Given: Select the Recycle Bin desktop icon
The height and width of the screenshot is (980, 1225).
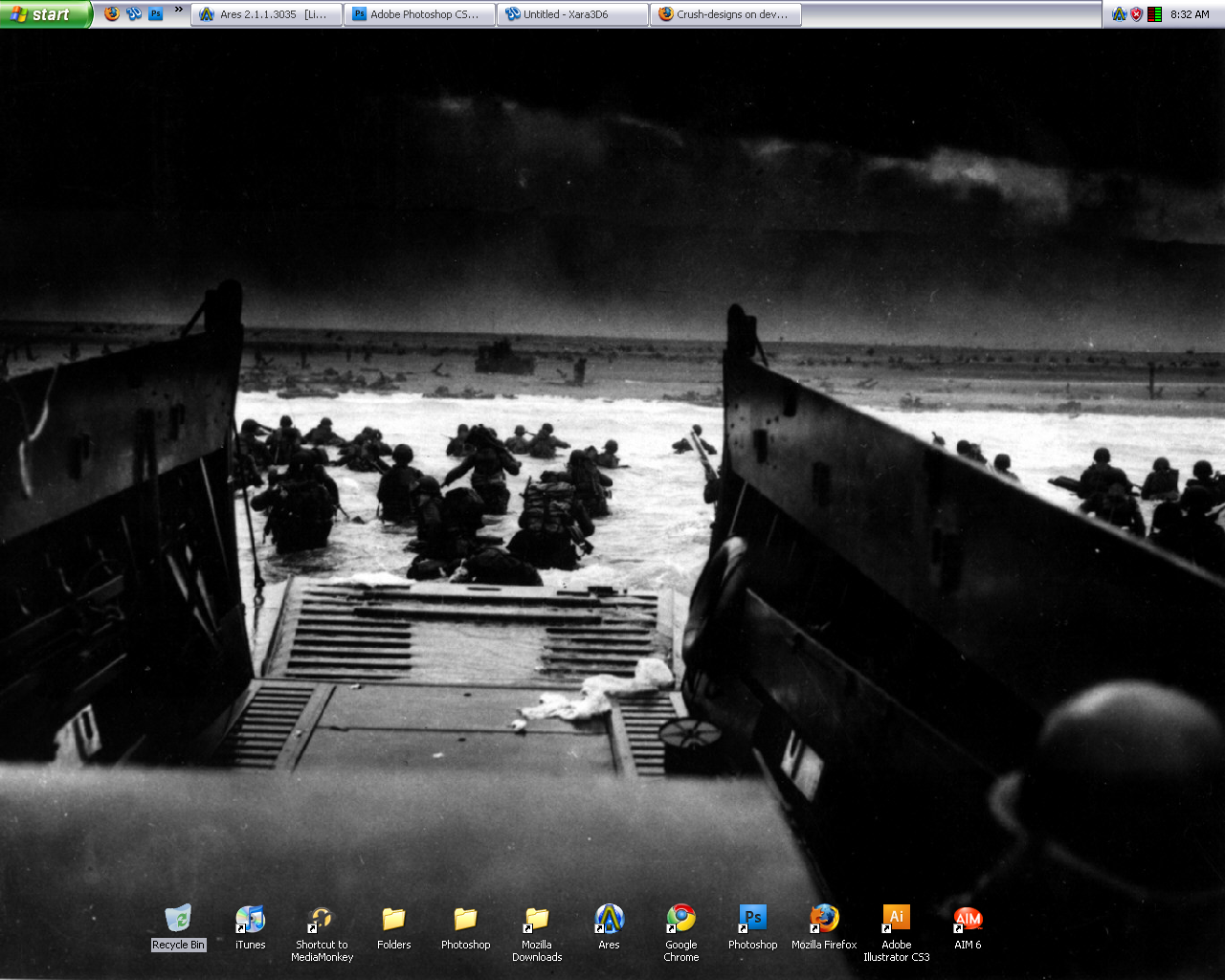Looking at the screenshot, I should [x=178, y=927].
